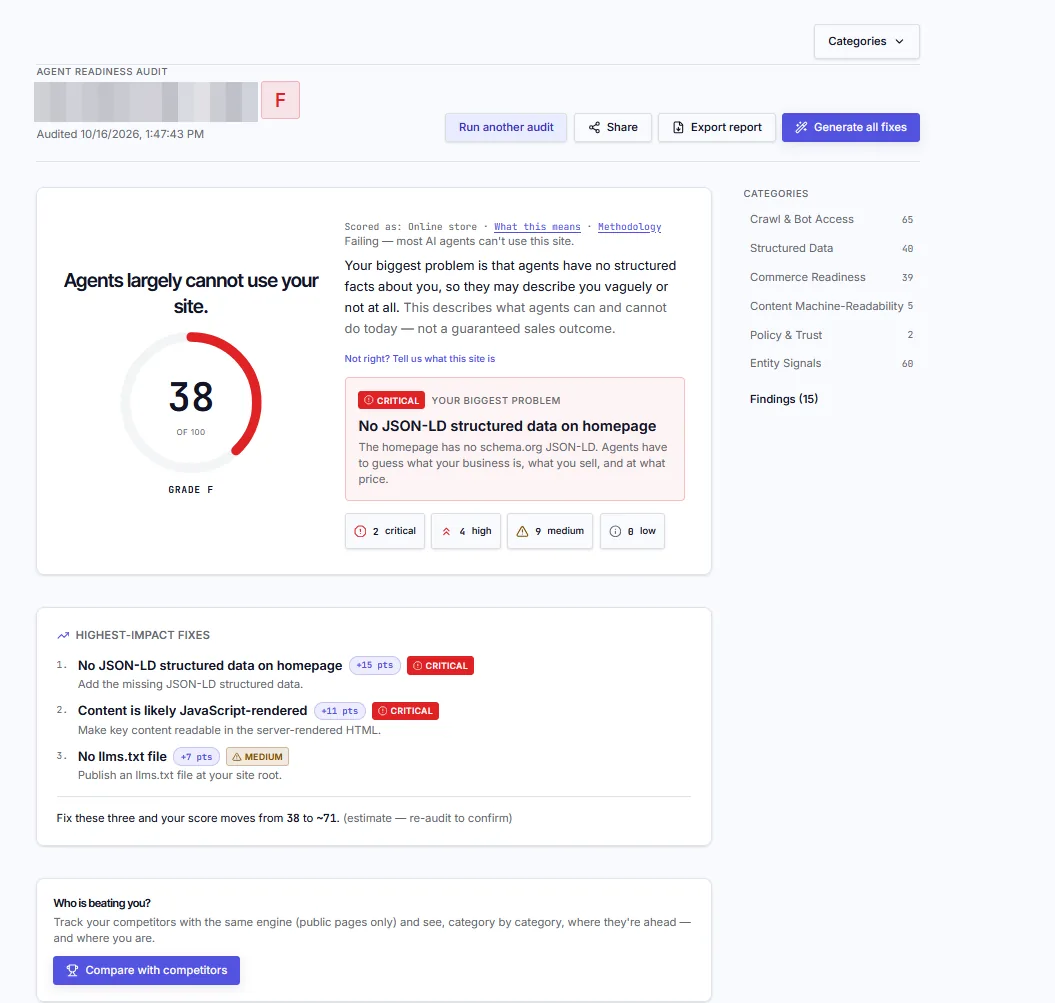
Task: Click the Audited 10/16/2026 timestamp
Action: coord(120,134)
